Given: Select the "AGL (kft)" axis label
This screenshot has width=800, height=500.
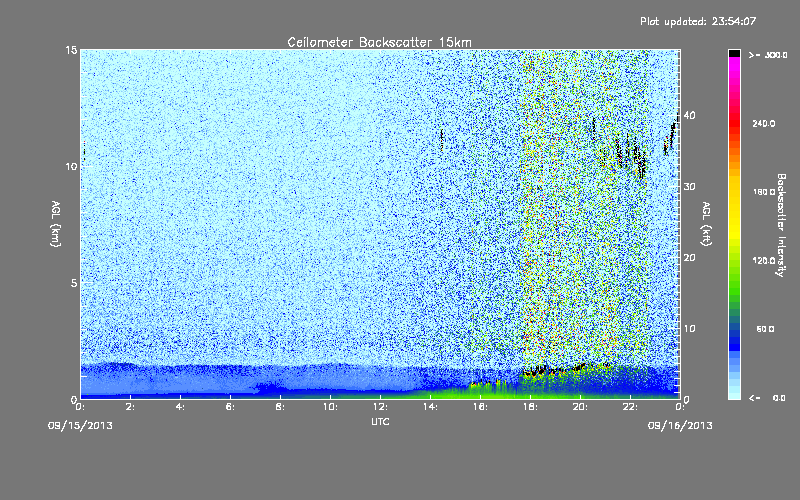Looking at the screenshot, I should 706,224.
